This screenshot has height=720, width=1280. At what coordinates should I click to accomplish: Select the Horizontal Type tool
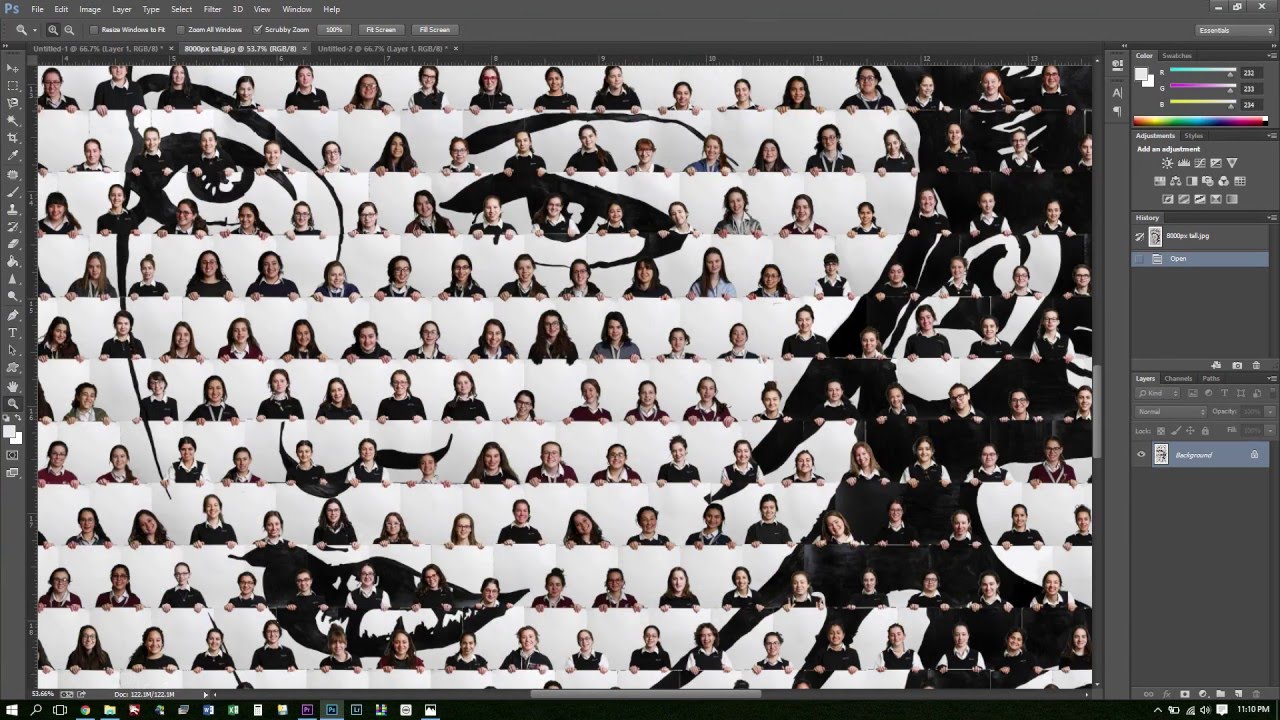tap(13, 333)
